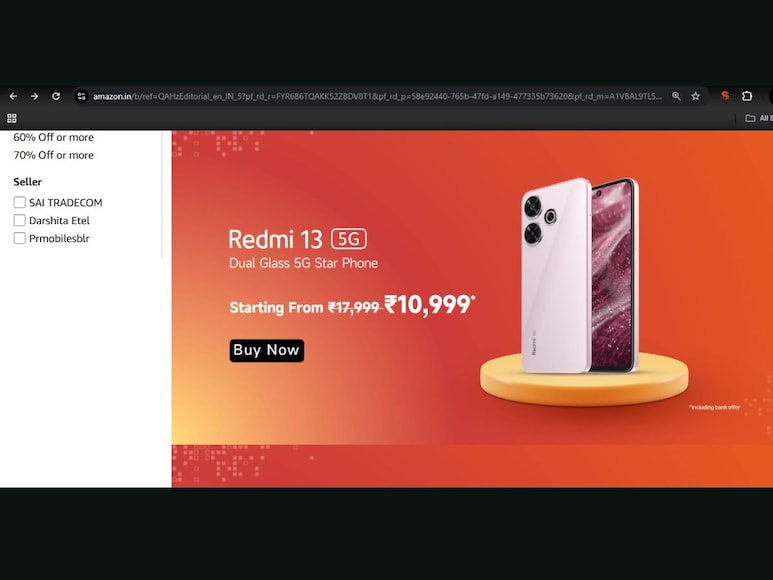The height and width of the screenshot is (580, 773).
Task: Open the apps grid in bookmarks bar
Action: click(12, 118)
